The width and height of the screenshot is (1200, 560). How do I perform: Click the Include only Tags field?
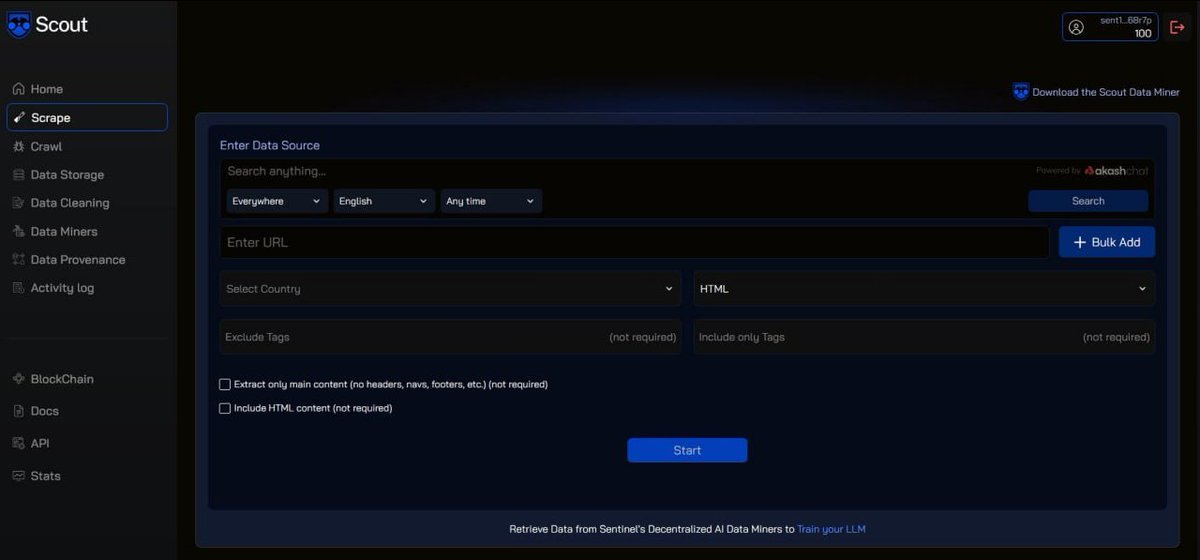924,337
